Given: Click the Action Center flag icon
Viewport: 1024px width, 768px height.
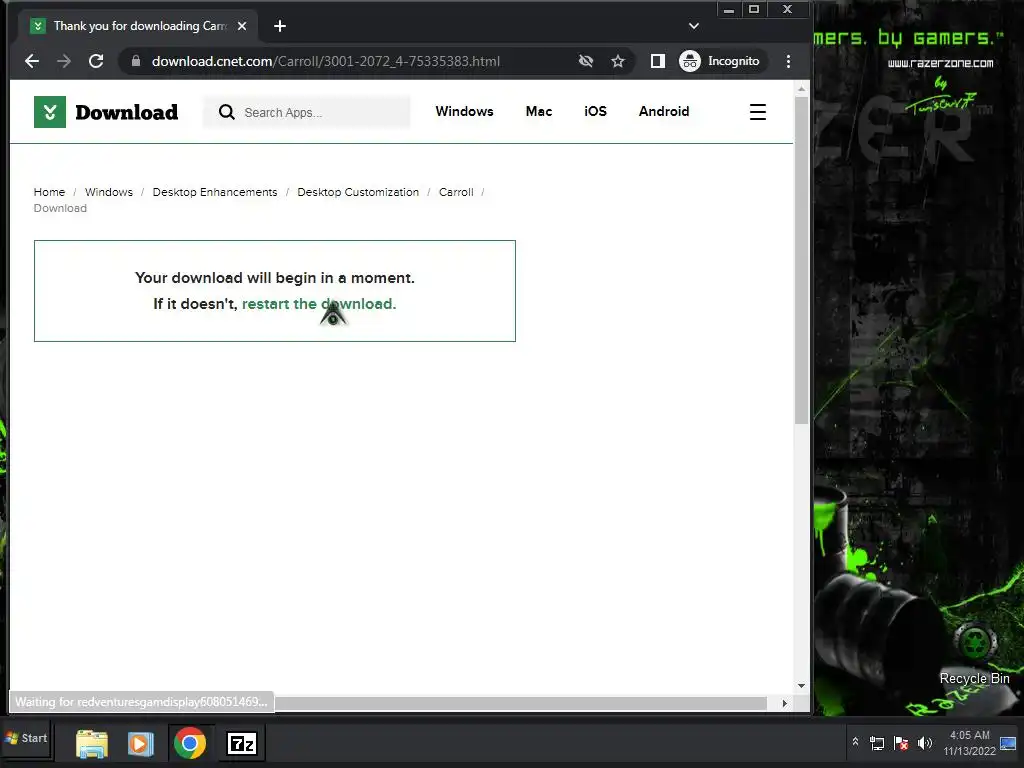Looking at the screenshot, I should 901,743.
